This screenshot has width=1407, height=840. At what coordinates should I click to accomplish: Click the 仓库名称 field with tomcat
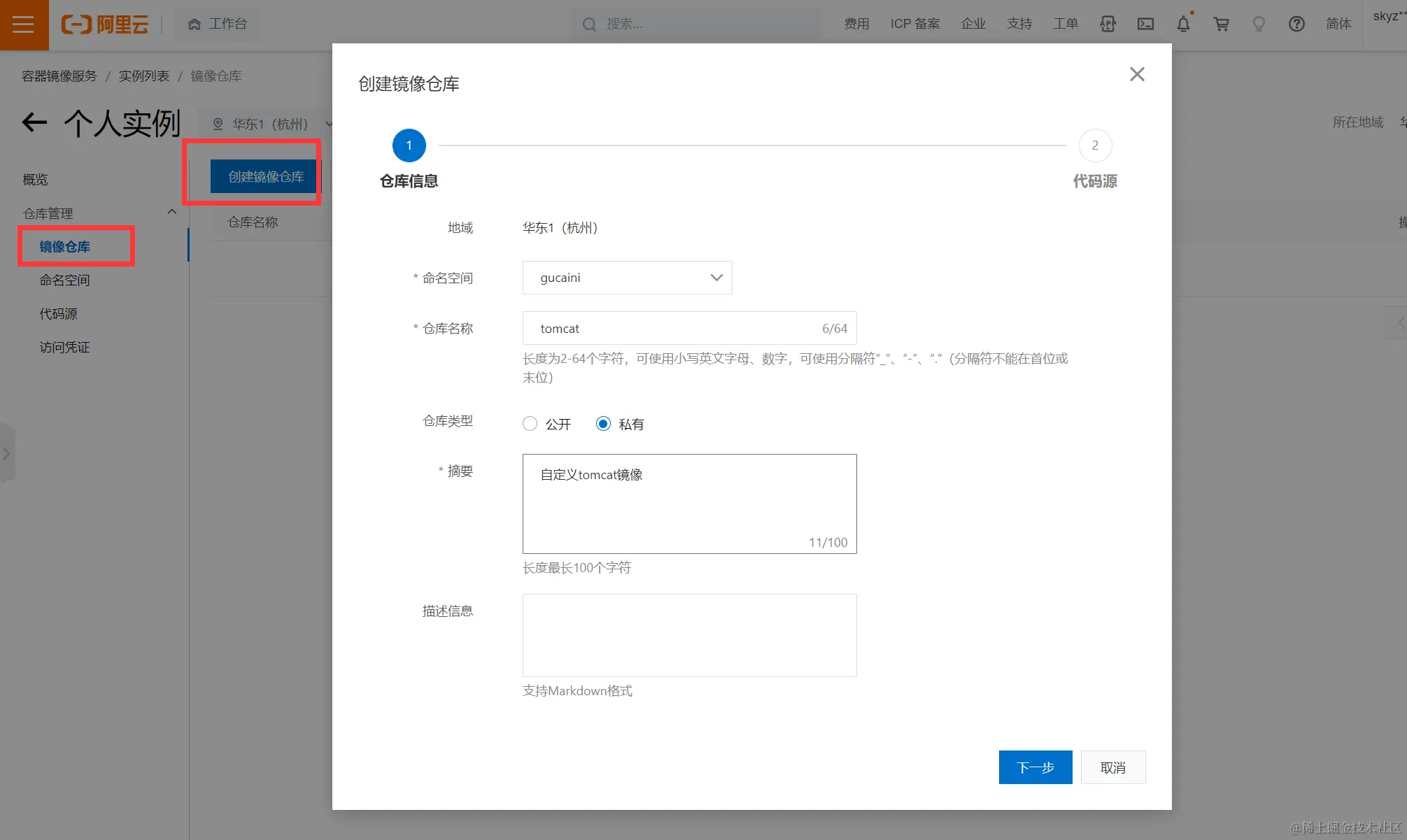point(689,328)
